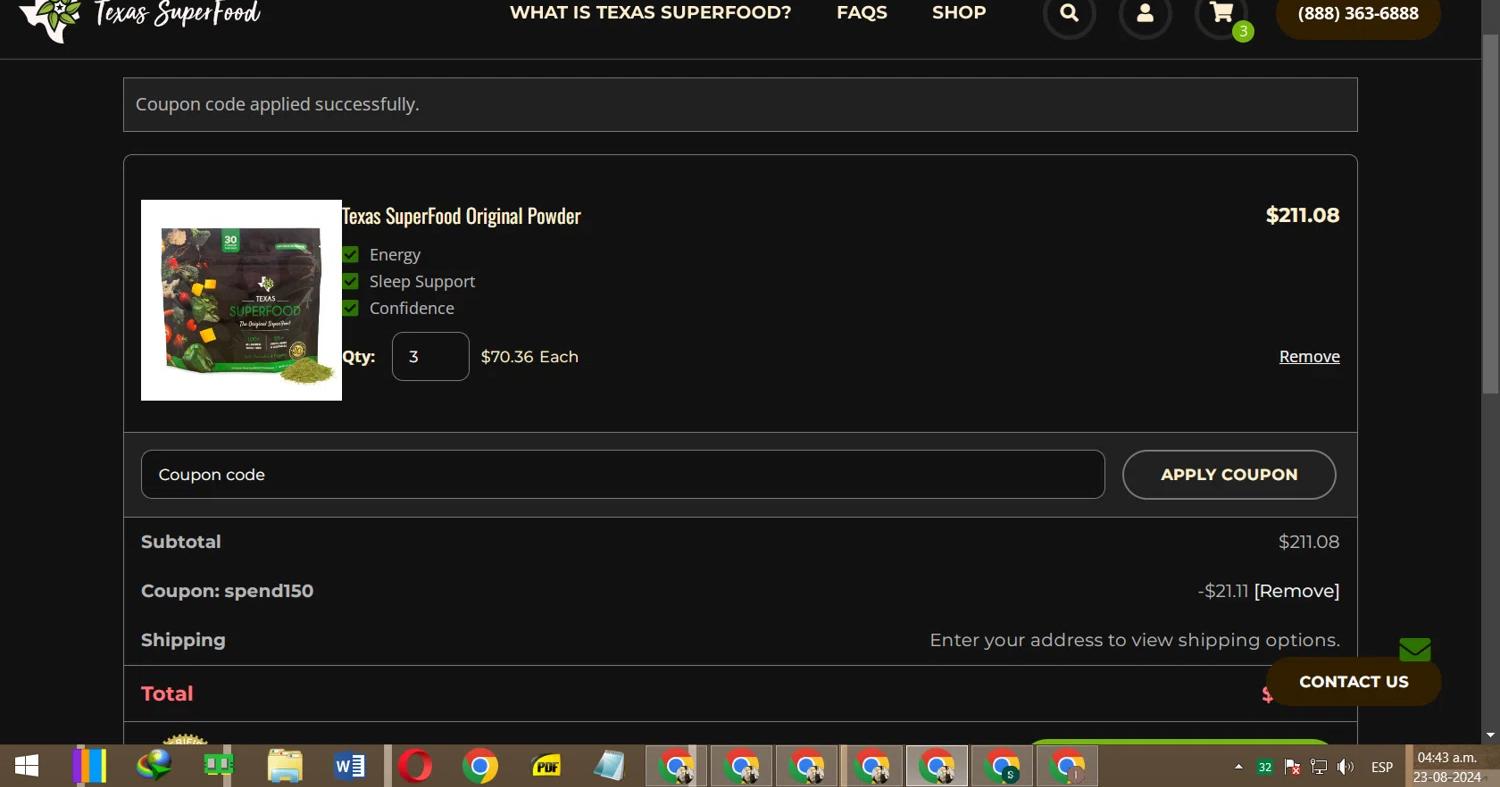Viewport: 1500px width, 787px height.
Task: Click the scrollbar down arrow
Action: [x=1491, y=735]
